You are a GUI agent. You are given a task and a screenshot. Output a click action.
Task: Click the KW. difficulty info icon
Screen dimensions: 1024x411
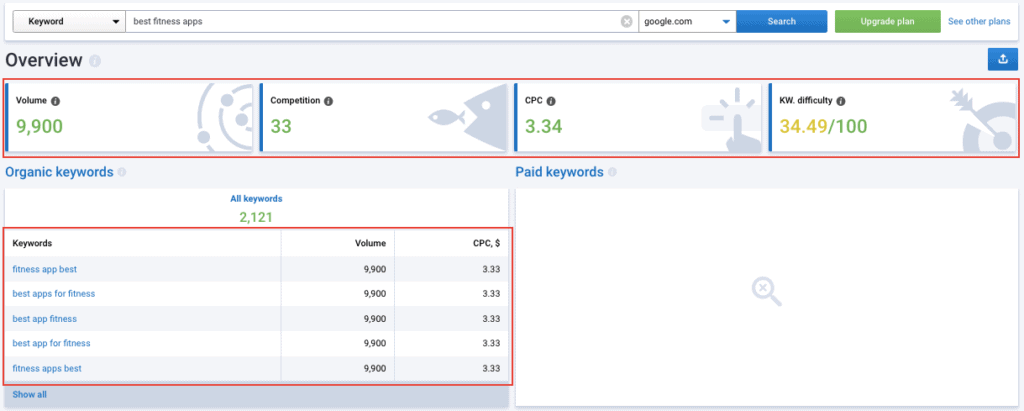841,101
